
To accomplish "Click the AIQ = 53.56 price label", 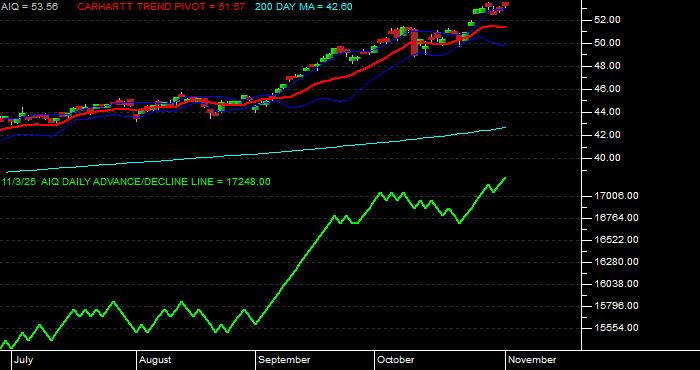I will (29, 7).
